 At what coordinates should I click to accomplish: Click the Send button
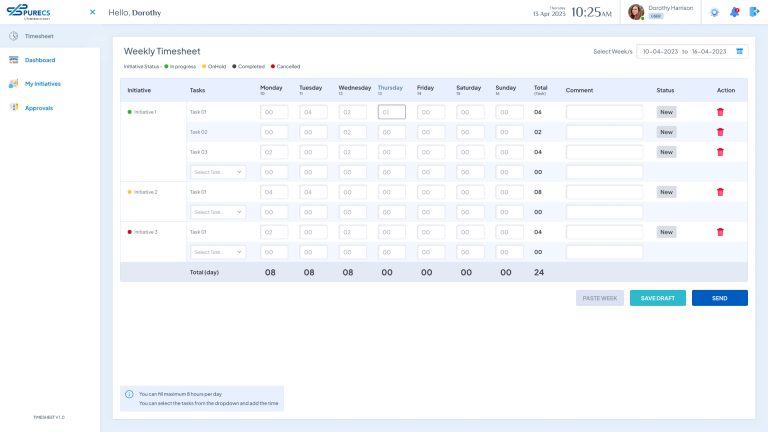click(719, 298)
